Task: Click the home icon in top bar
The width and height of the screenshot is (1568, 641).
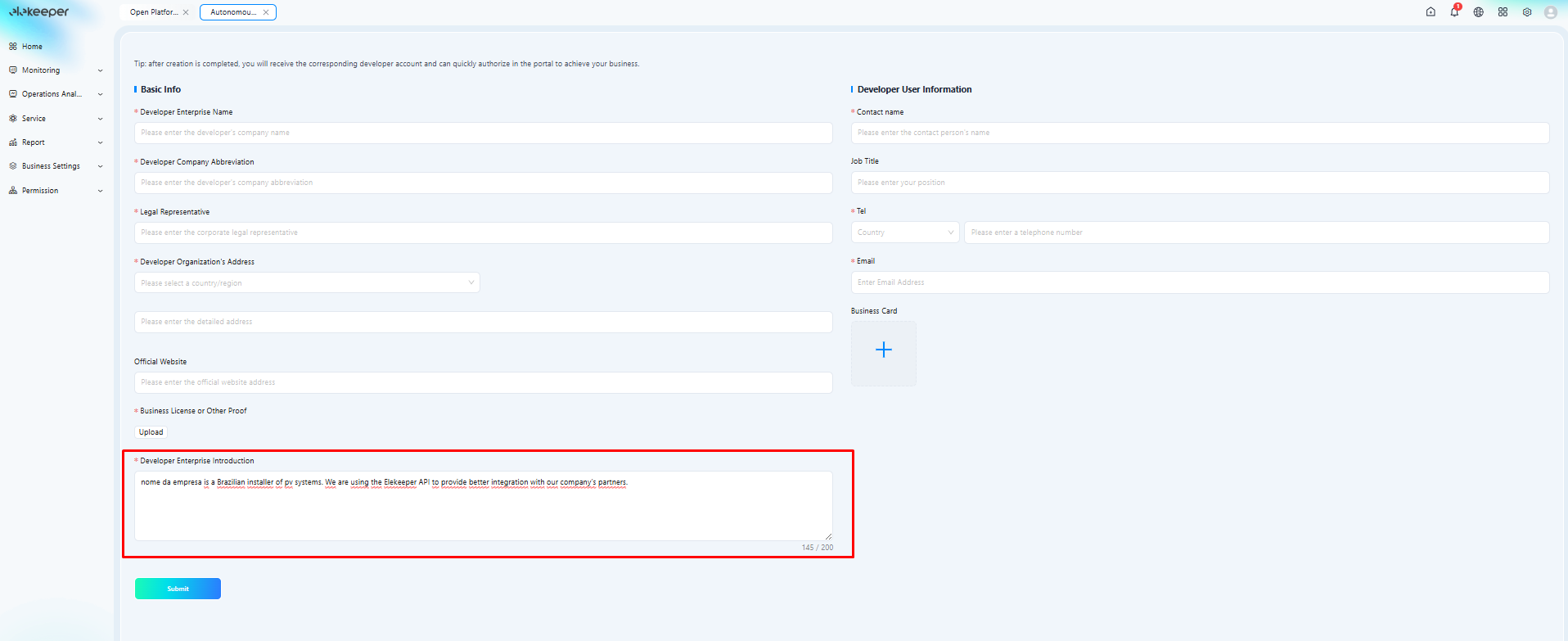Action: (x=1431, y=12)
